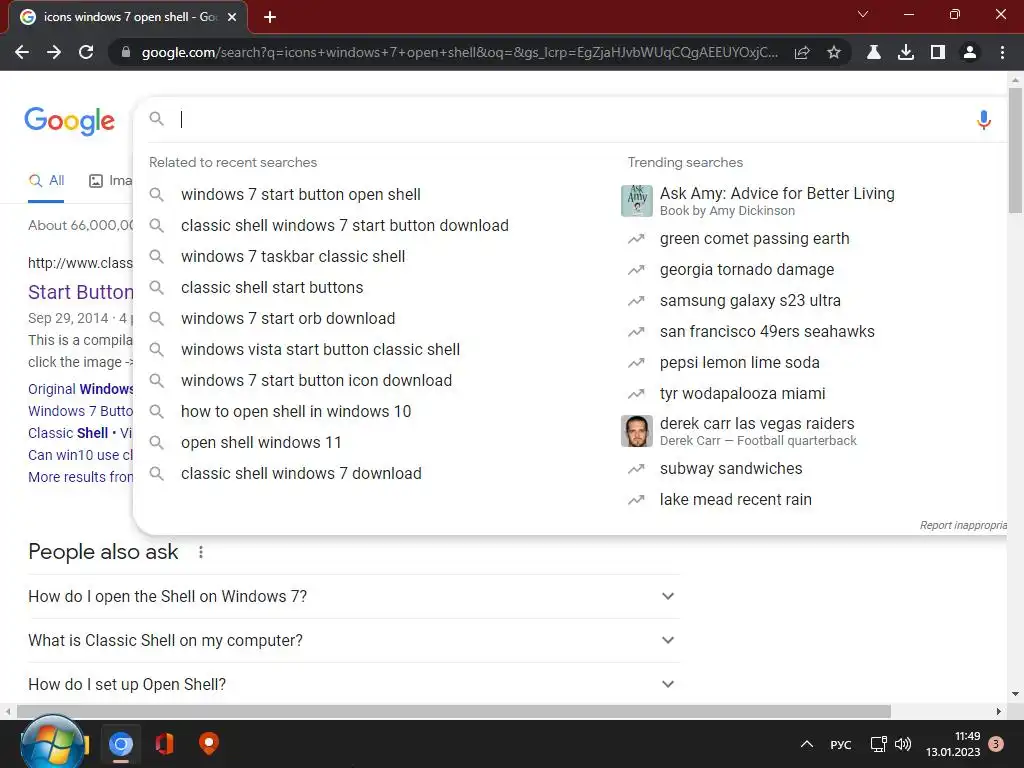Close the 'icons windows 7 open shell' tab
The image size is (1024, 768).
click(232, 17)
